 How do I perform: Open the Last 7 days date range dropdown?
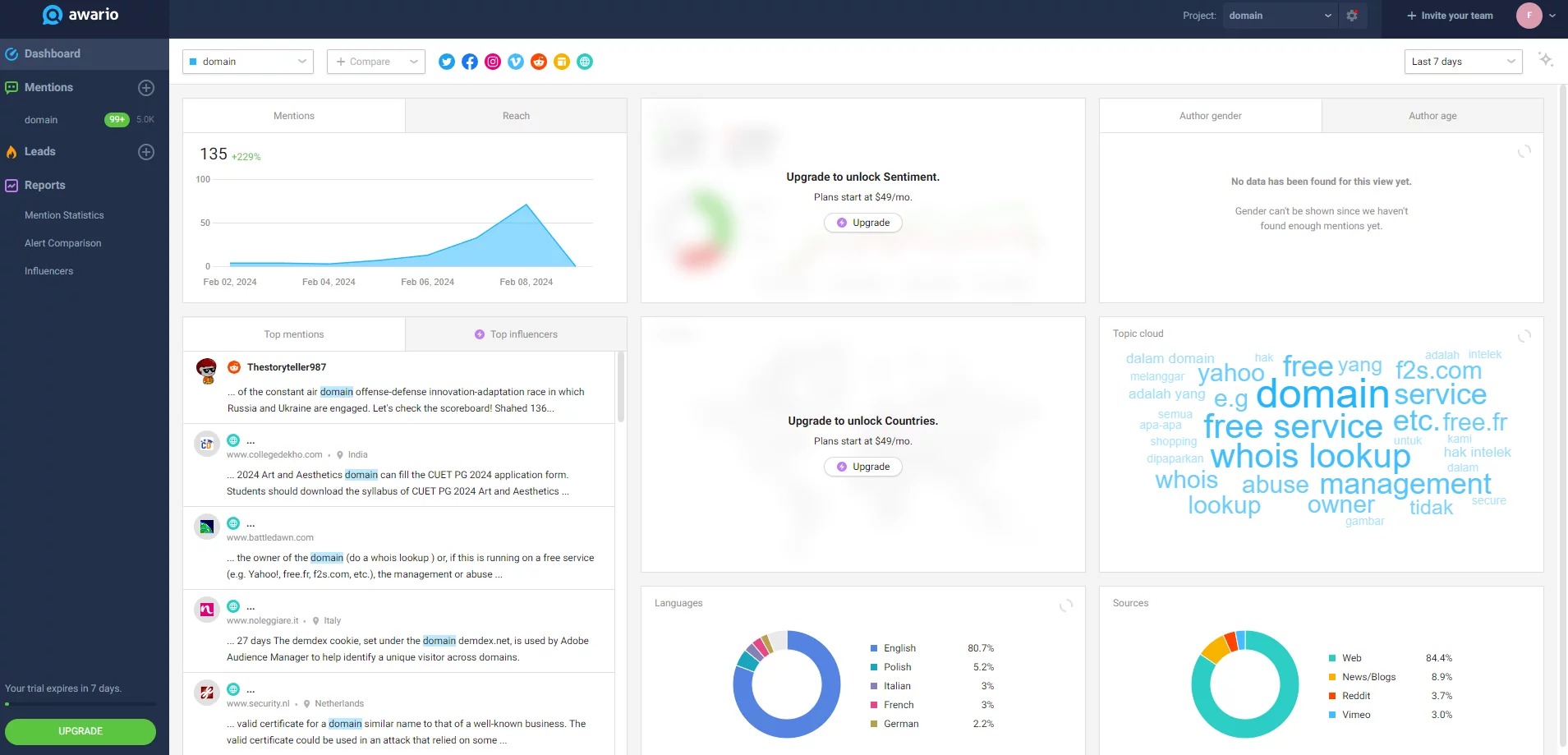[x=1463, y=62]
